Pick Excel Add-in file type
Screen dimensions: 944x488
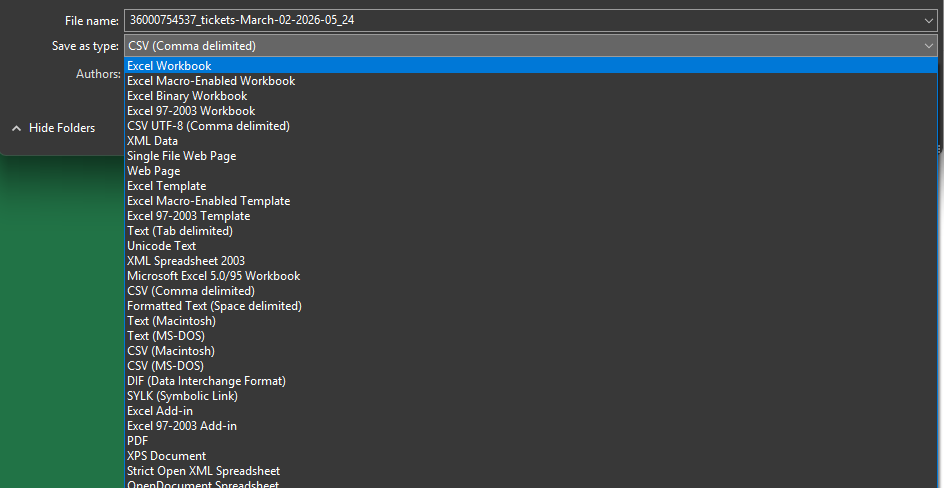coord(530,411)
